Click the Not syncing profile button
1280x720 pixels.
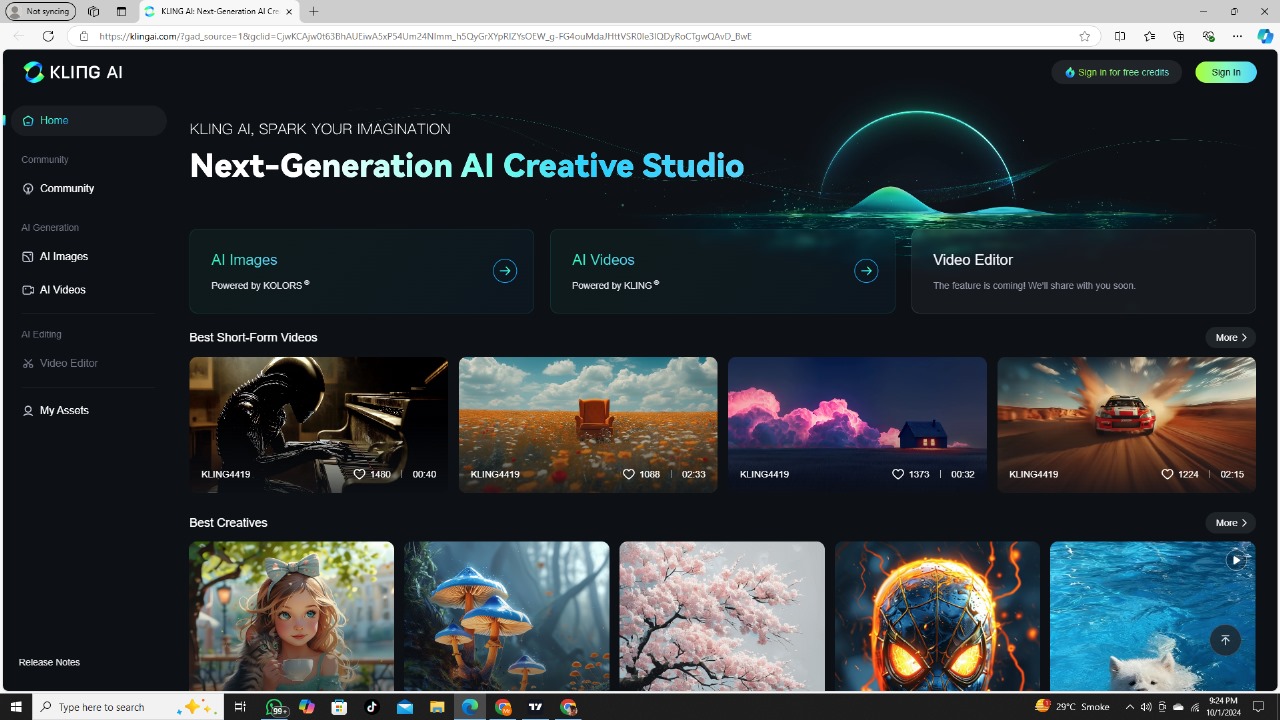pyautogui.click(x=41, y=11)
